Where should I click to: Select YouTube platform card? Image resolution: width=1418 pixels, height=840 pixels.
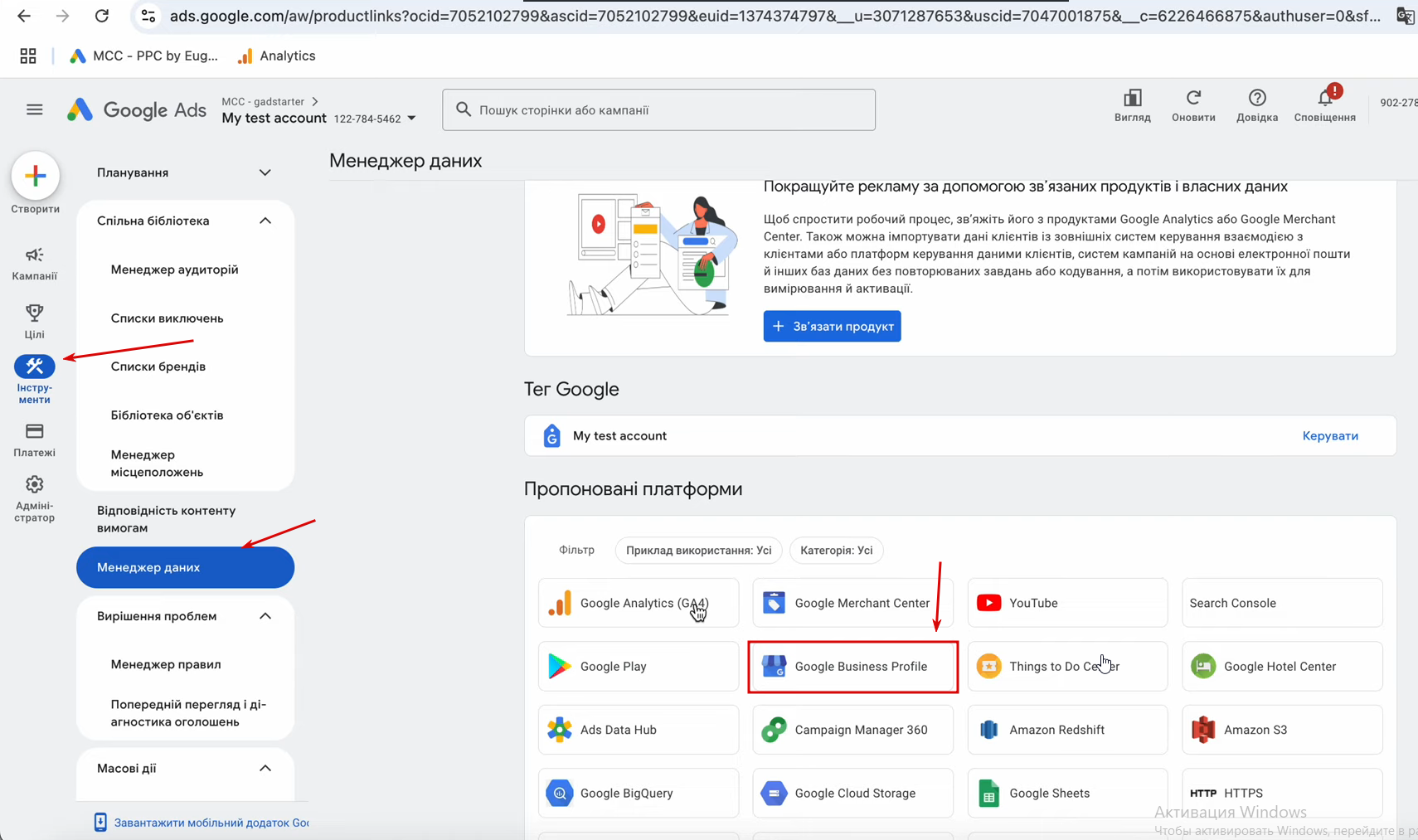point(1067,603)
